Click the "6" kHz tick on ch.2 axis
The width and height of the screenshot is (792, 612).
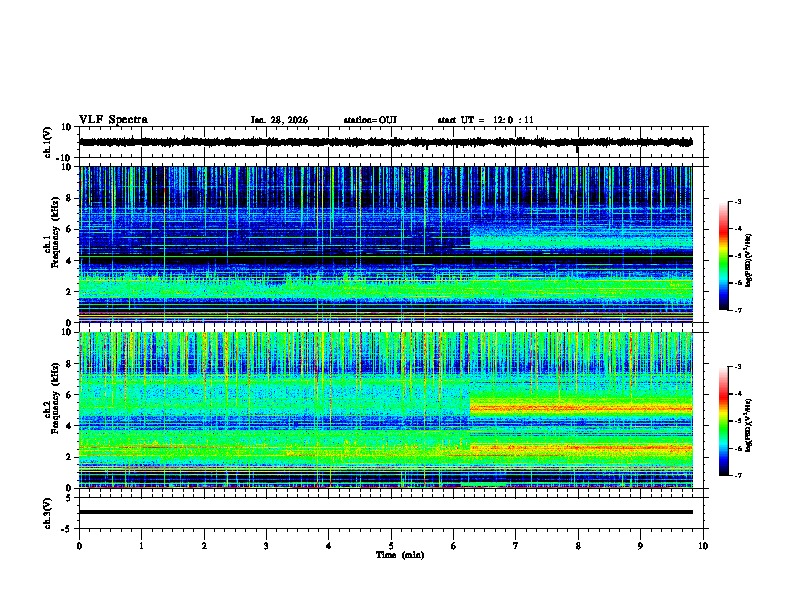(x=69, y=395)
